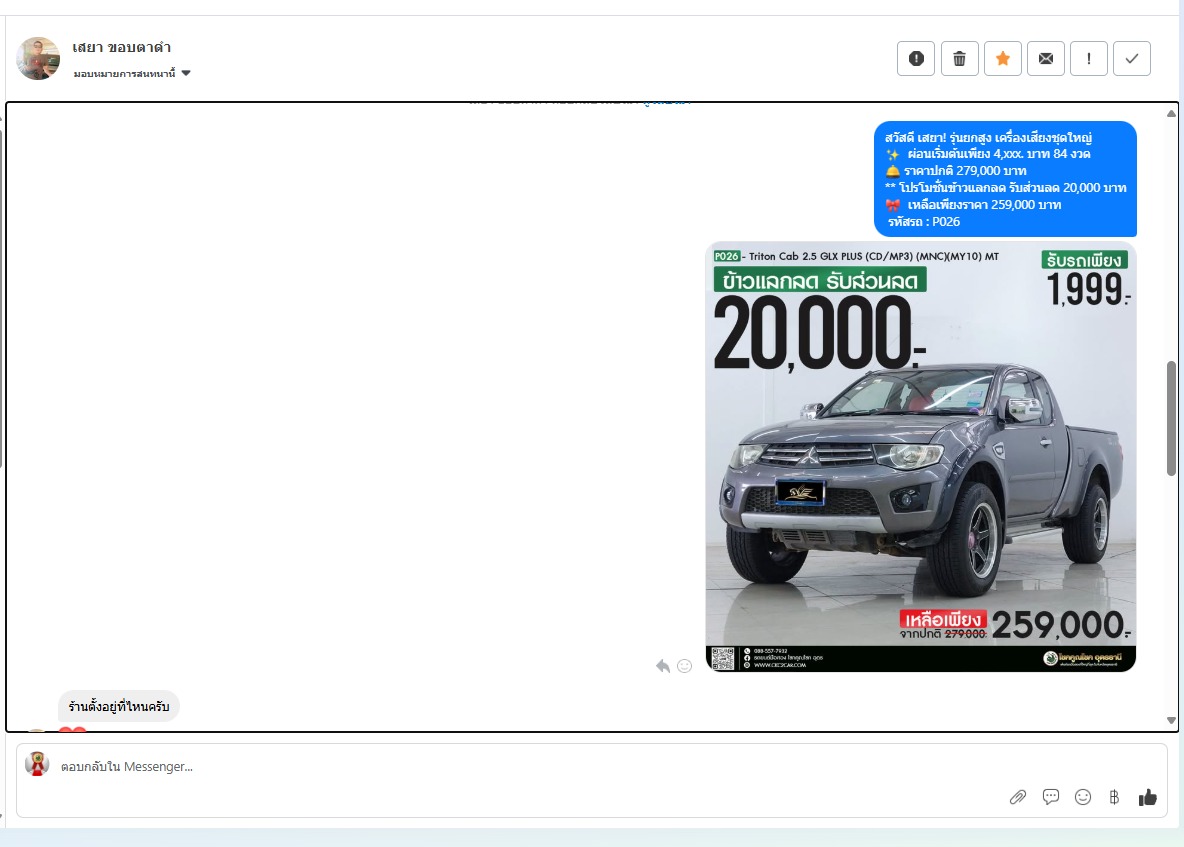This screenshot has width=1184, height=847.
Task: Open saved replies speech bubble icon
Action: (x=1051, y=797)
